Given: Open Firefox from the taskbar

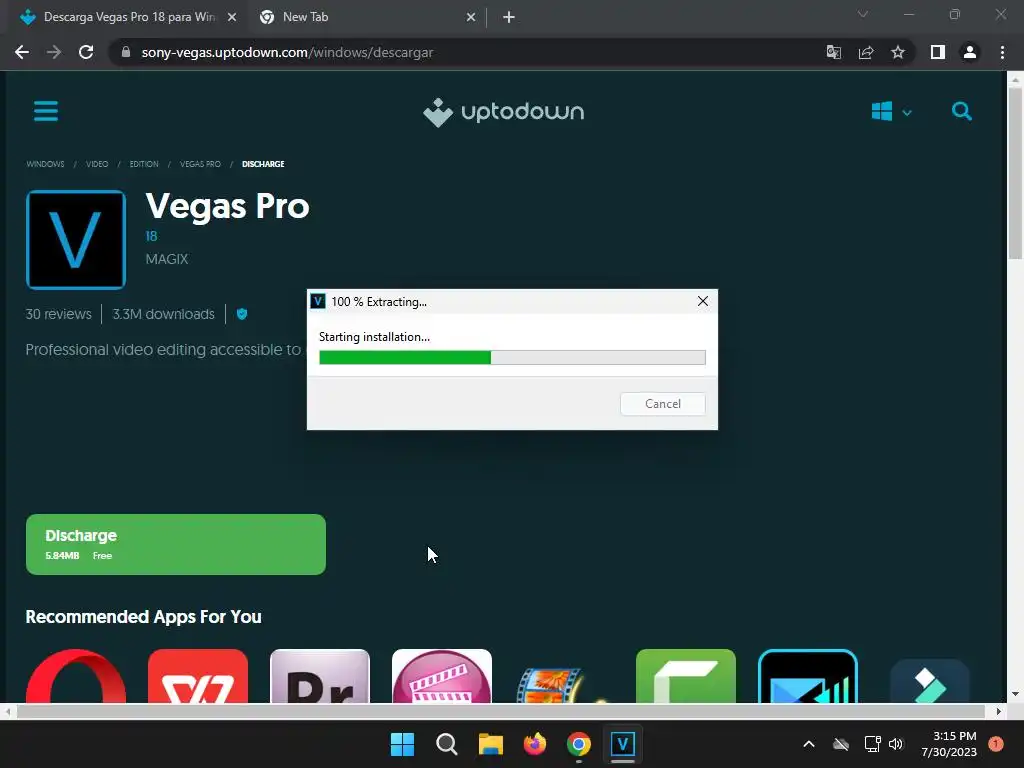Looking at the screenshot, I should click(535, 744).
